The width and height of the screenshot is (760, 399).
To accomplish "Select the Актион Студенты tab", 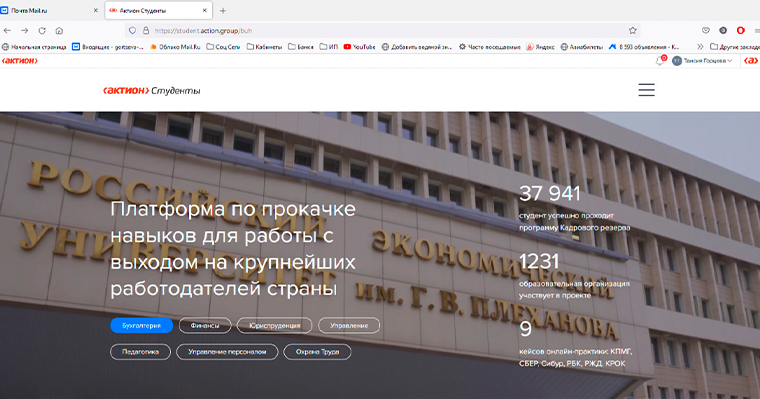I will click(158, 11).
